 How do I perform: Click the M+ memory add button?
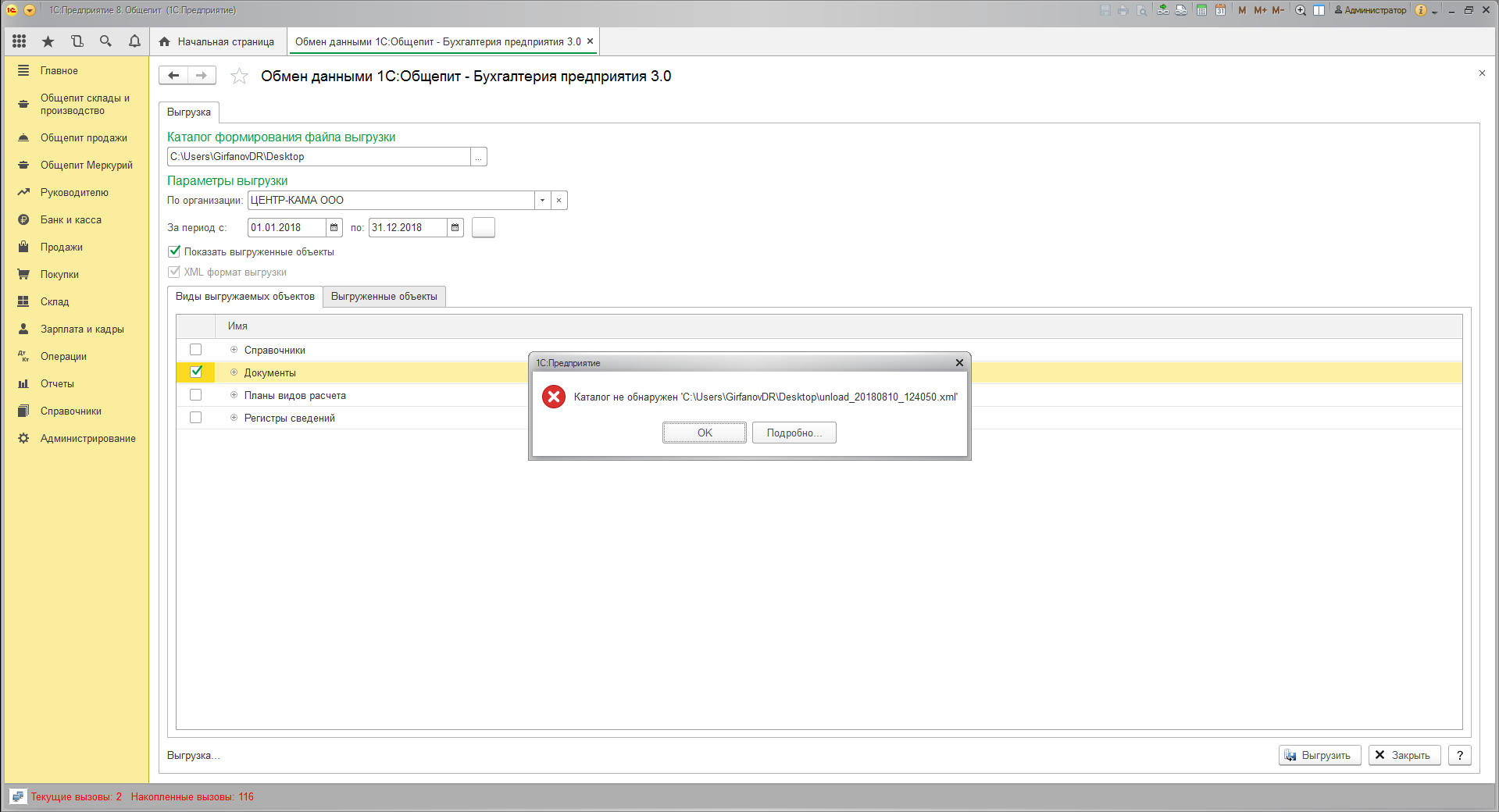[1260, 10]
